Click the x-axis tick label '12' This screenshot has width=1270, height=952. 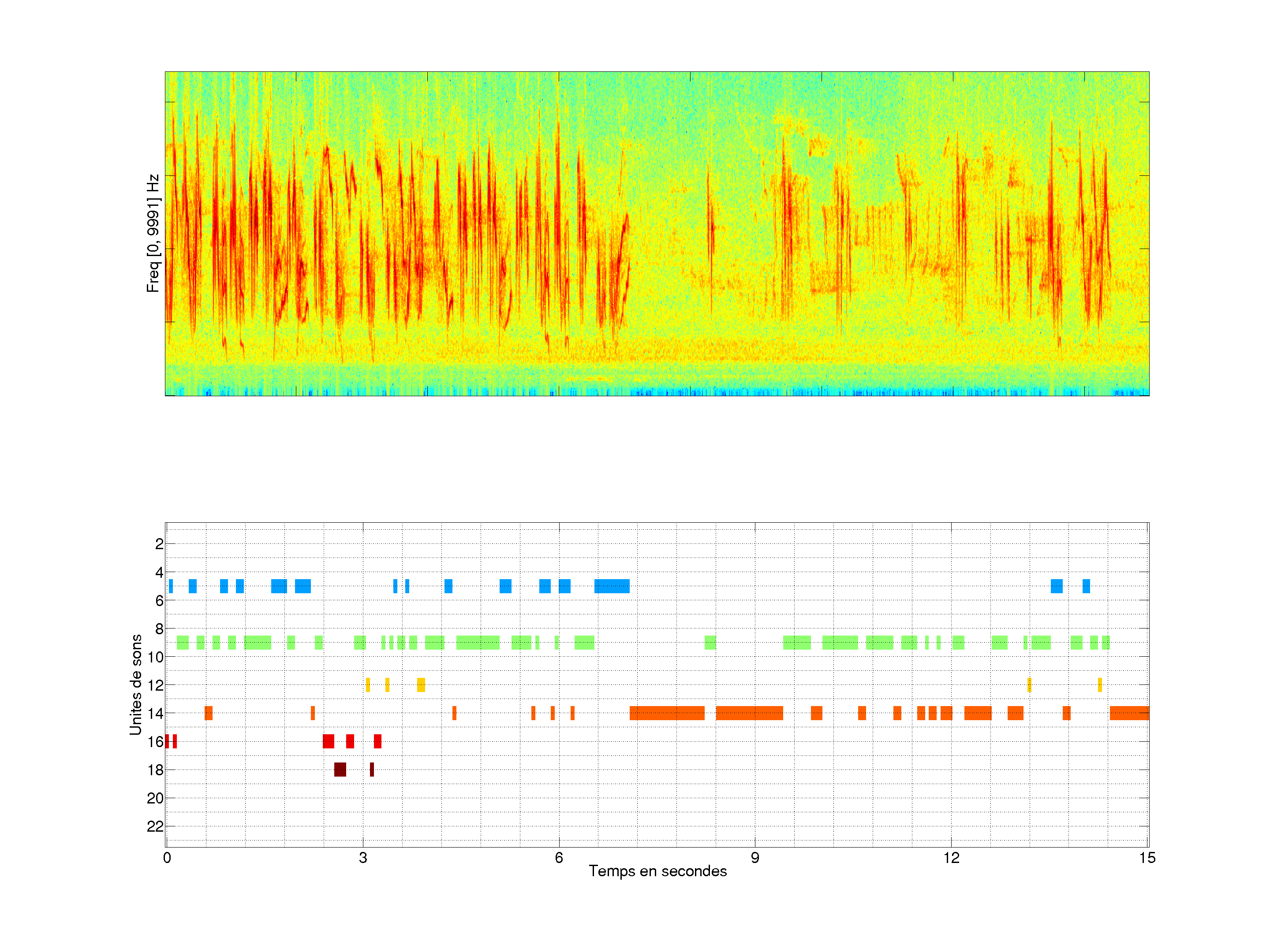[x=951, y=858]
